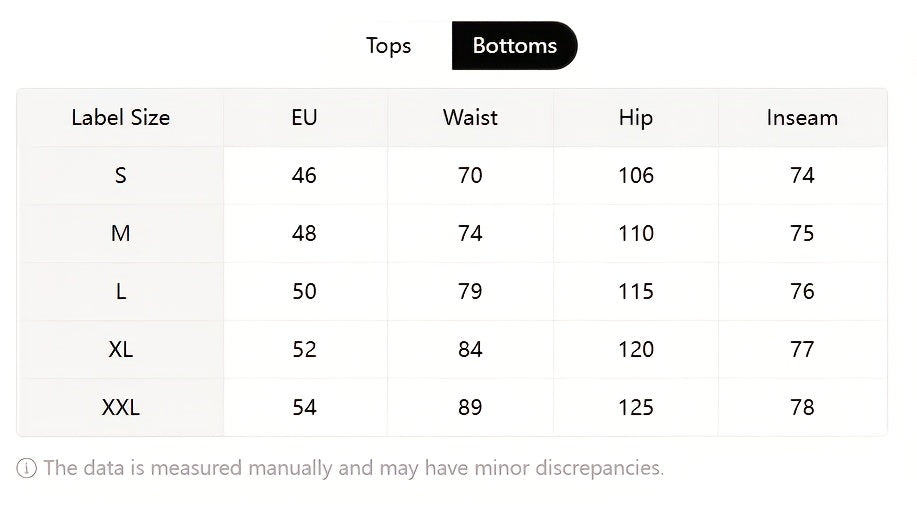Viewport: 917px width, 507px height.
Task: Click the hip value 120 cell
Action: tap(635, 350)
